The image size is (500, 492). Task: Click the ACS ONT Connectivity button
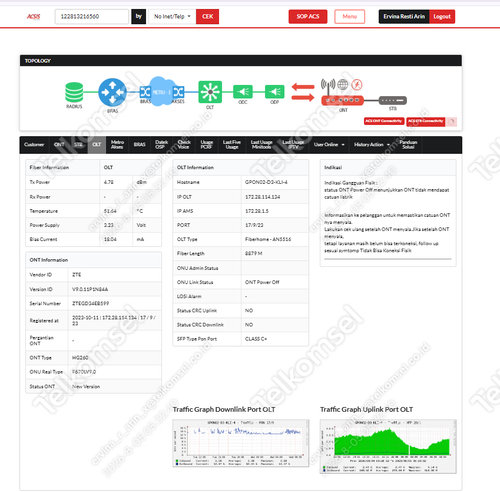tap(384, 121)
